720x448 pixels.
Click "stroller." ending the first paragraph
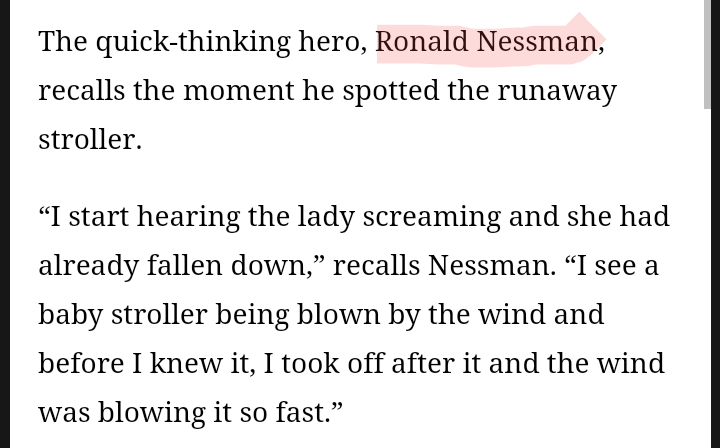90,139
